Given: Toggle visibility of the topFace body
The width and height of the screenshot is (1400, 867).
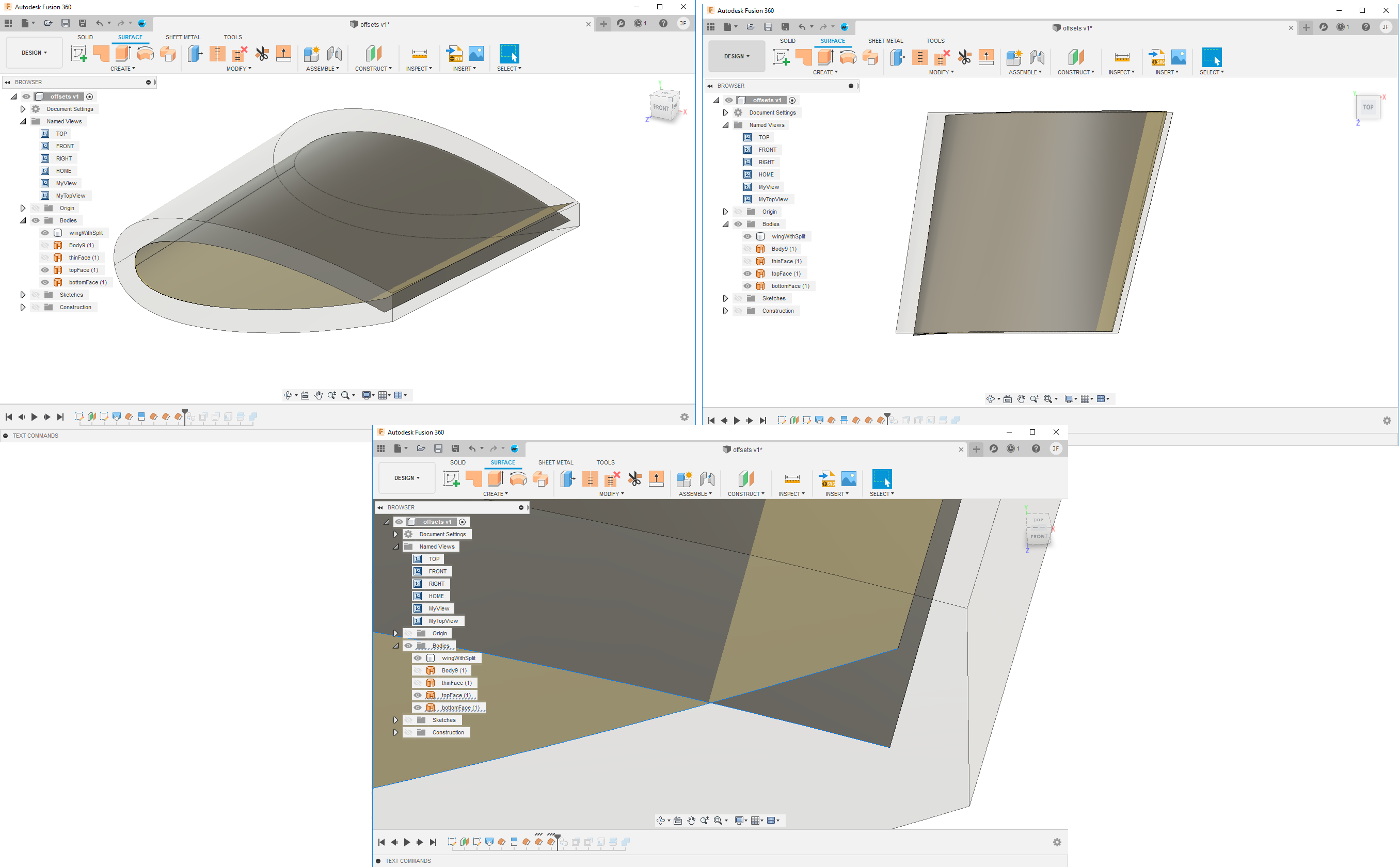Looking at the screenshot, I should [x=44, y=269].
